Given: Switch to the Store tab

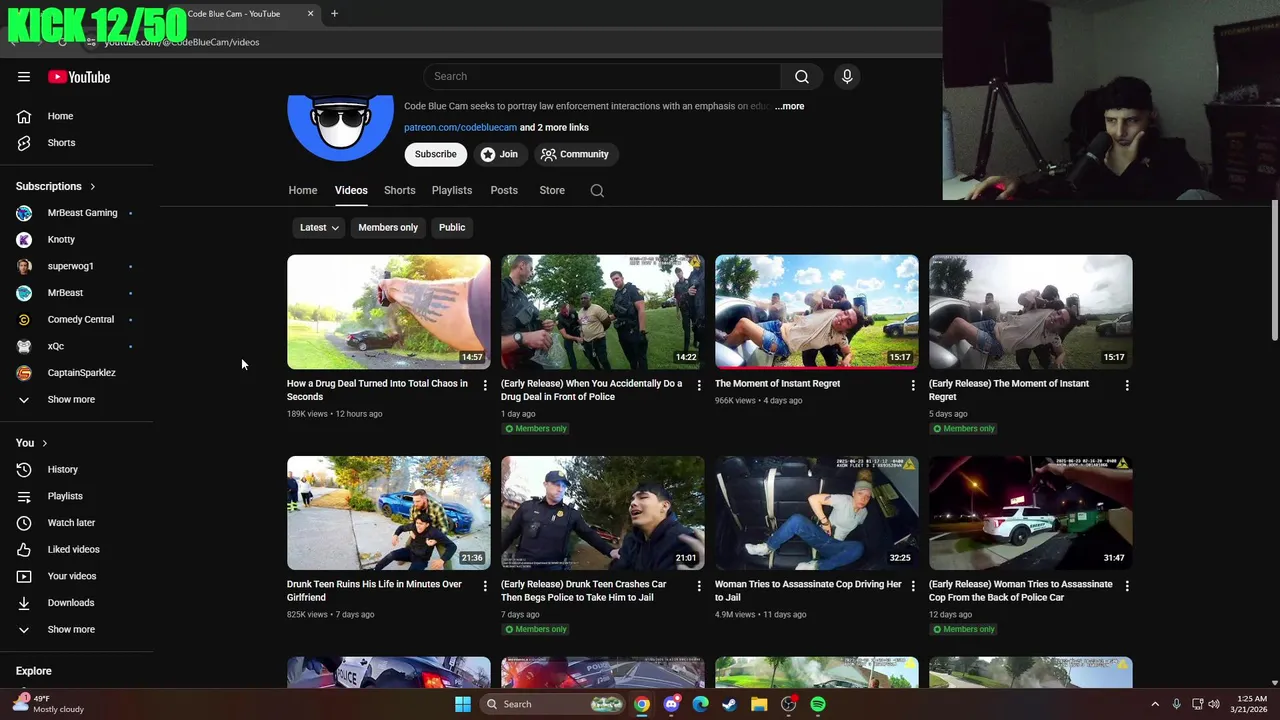Looking at the screenshot, I should [x=552, y=190].
